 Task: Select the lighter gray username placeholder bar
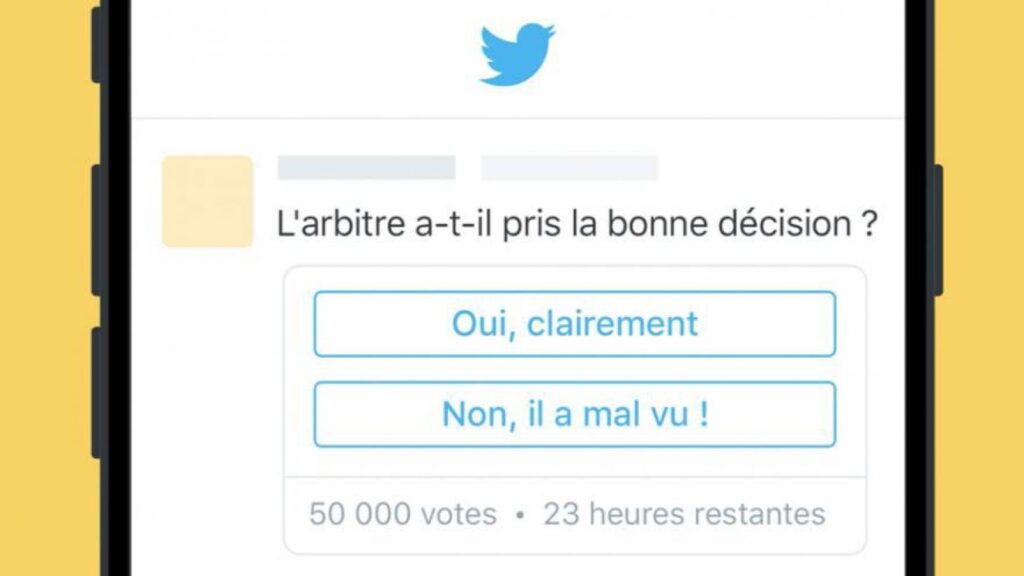click(x=569, y=168)
